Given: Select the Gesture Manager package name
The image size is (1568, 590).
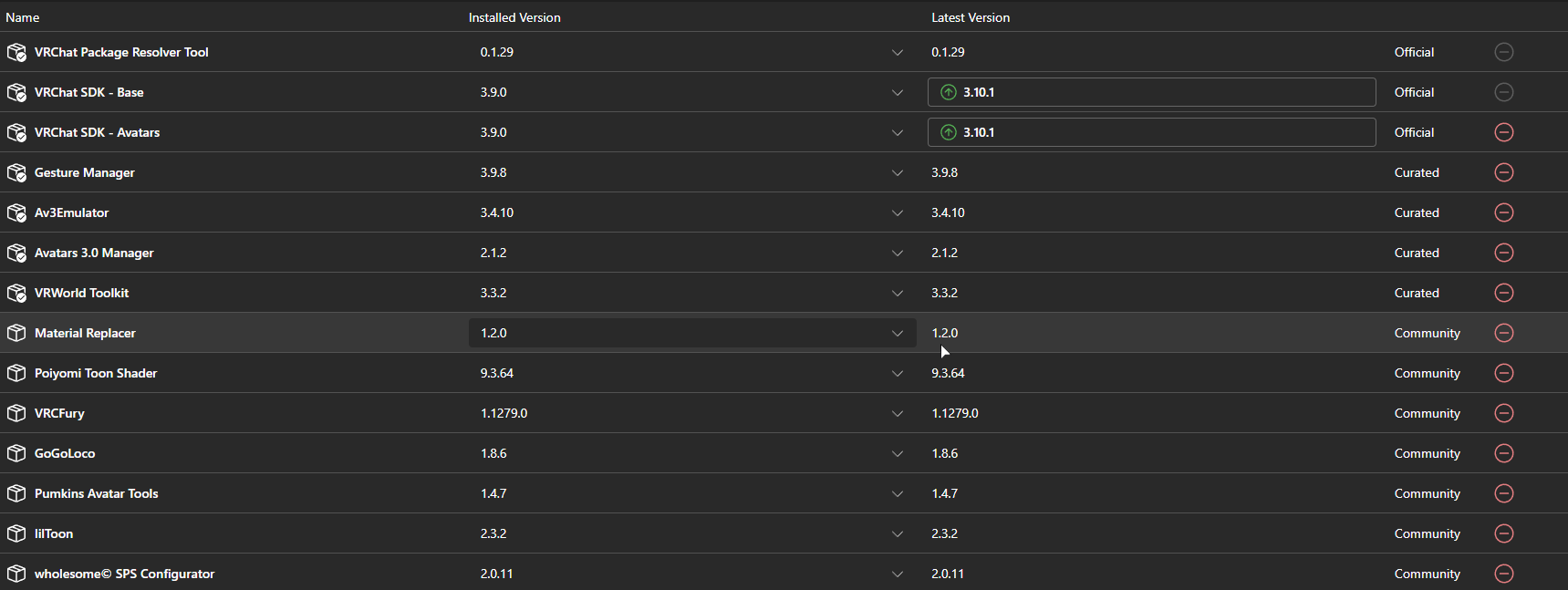Looking at the screenshot, I should click(x=85, y=172).
